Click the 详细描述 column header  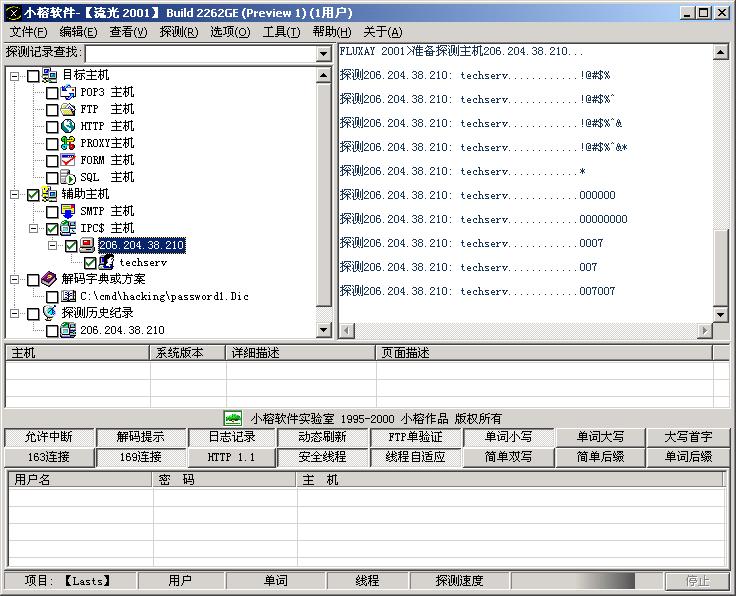[301, 353]
